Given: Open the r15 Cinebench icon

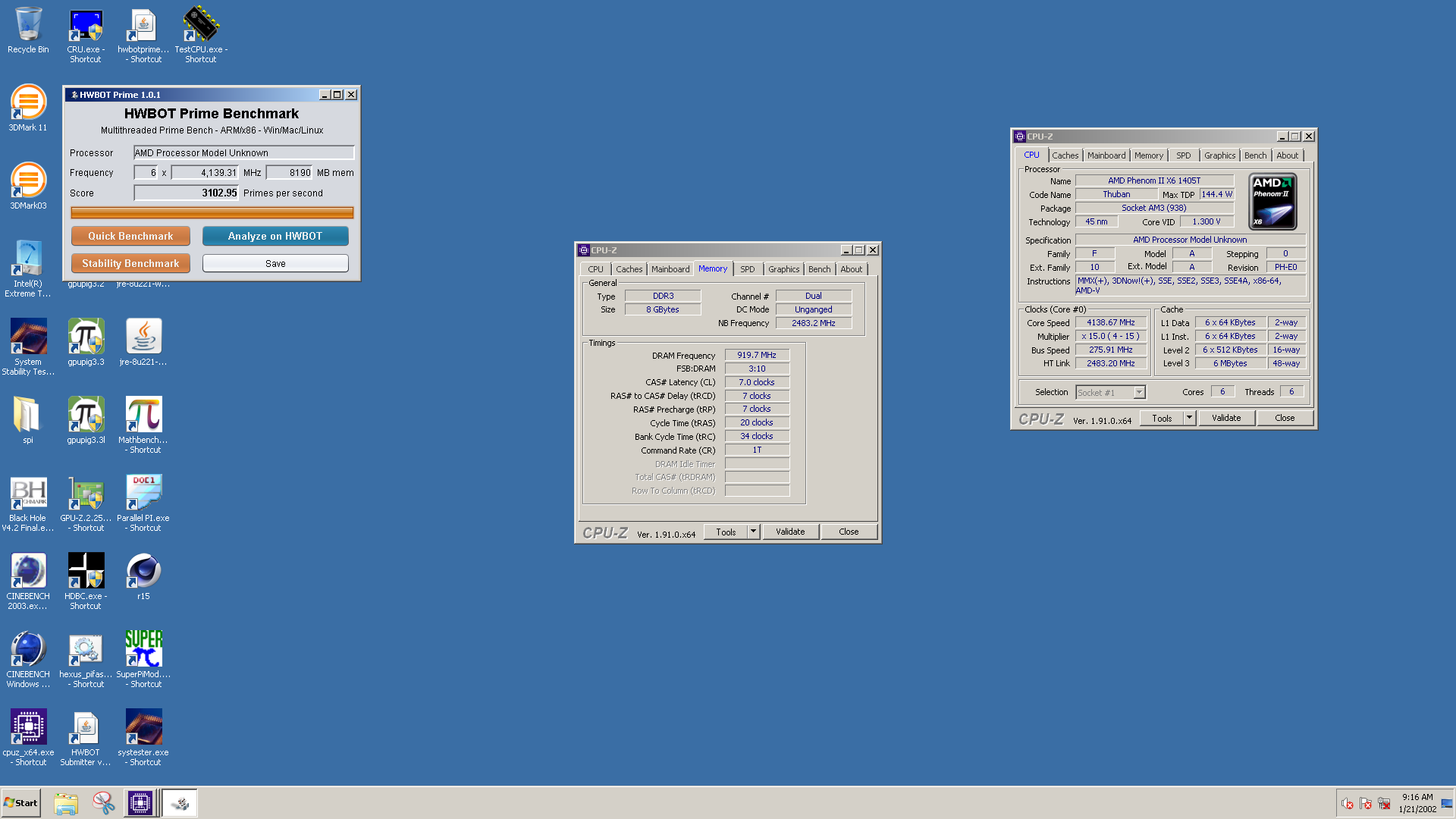Looking at the screenshot, I should coord(143,576).
